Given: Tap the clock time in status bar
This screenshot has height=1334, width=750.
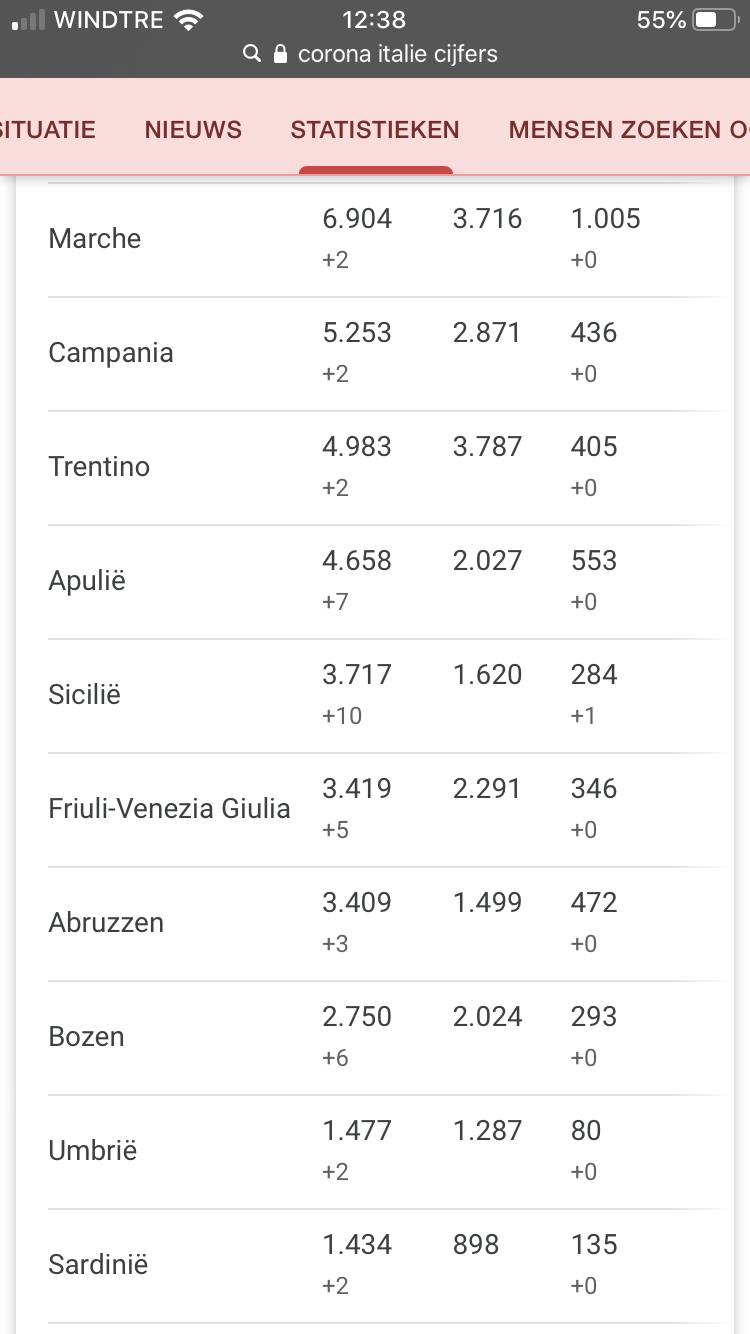Looking at the screenshot, I should [x=374, y=20].
